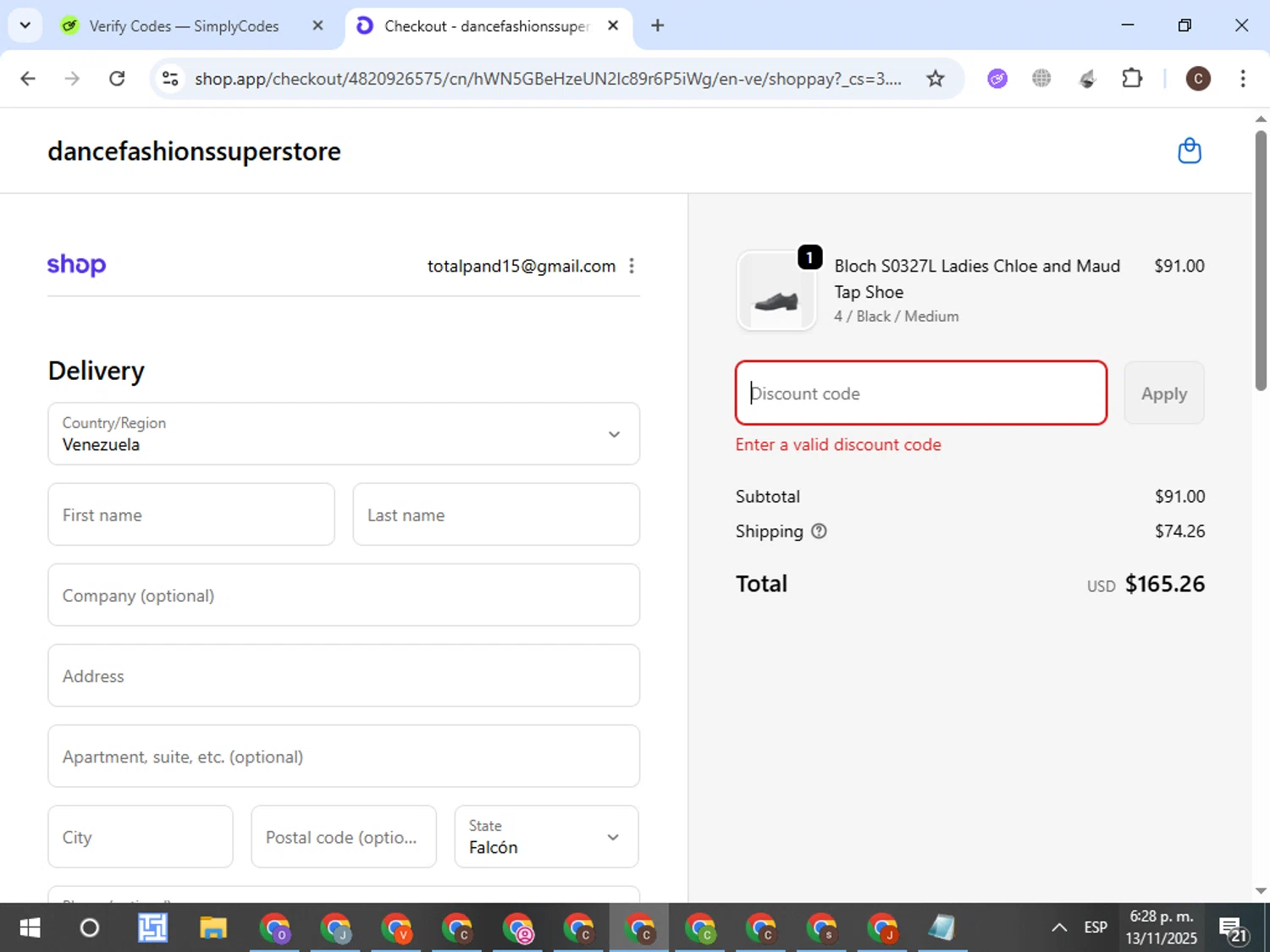Open File Explorer from the taskbar
This screenshot has width=1270, height=952.
(213, 928)
